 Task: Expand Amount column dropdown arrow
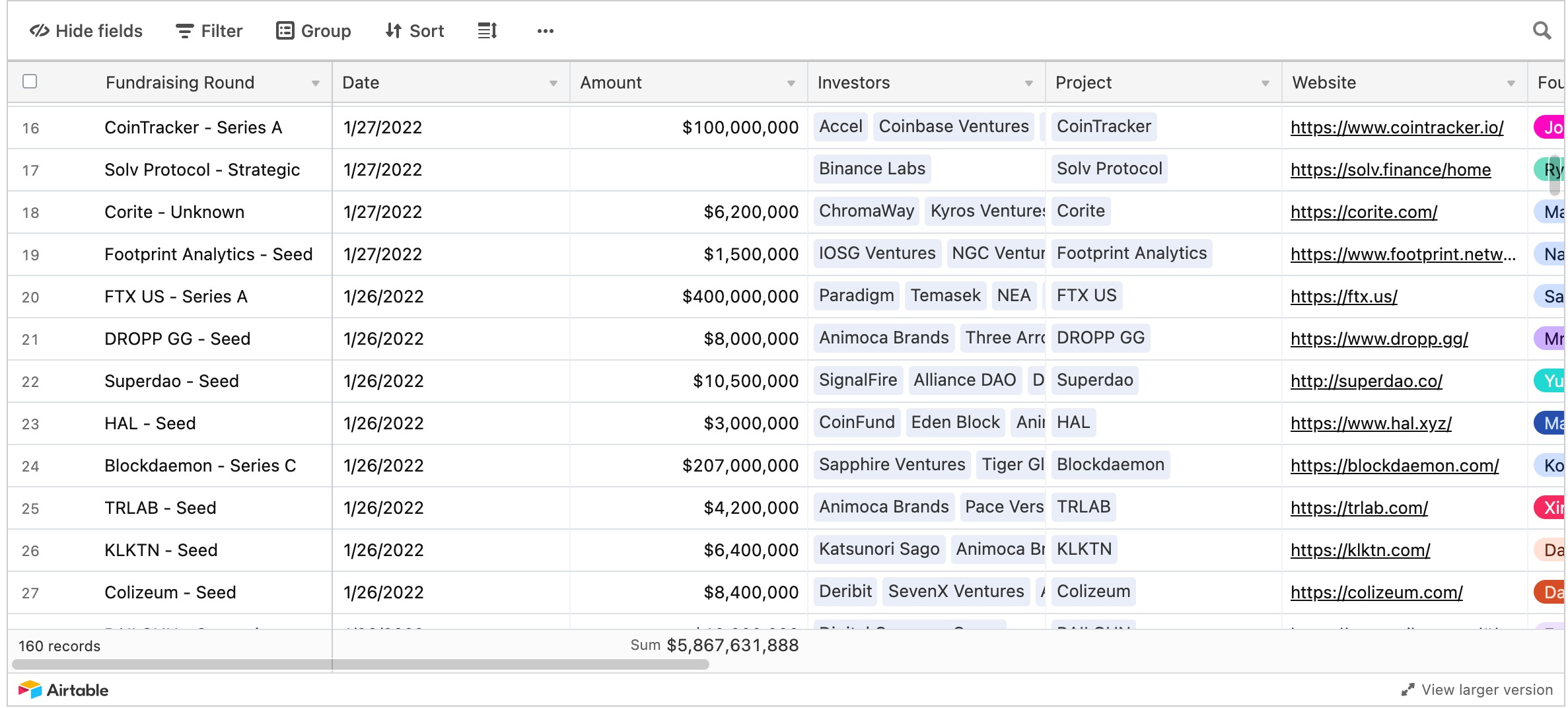[791, 83]
